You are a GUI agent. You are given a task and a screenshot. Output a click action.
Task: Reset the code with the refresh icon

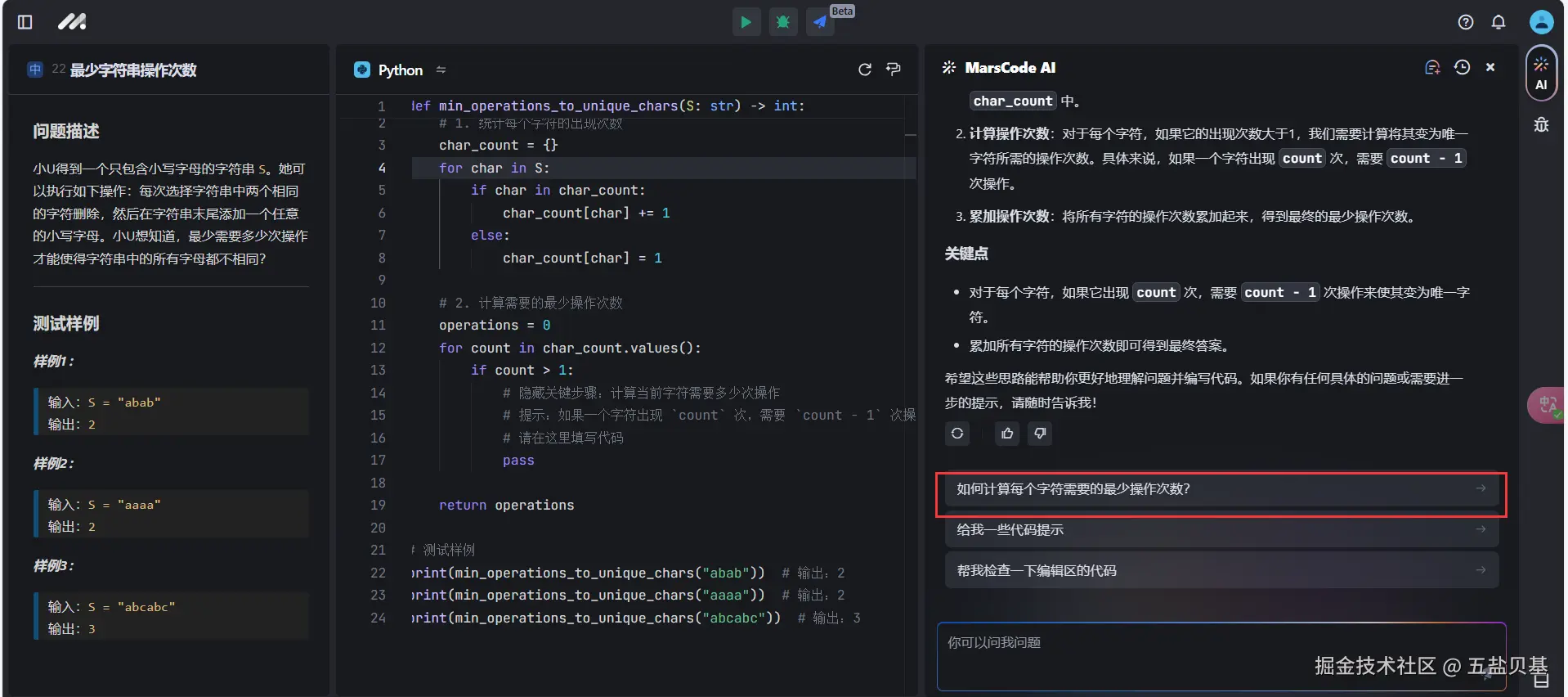865,70
